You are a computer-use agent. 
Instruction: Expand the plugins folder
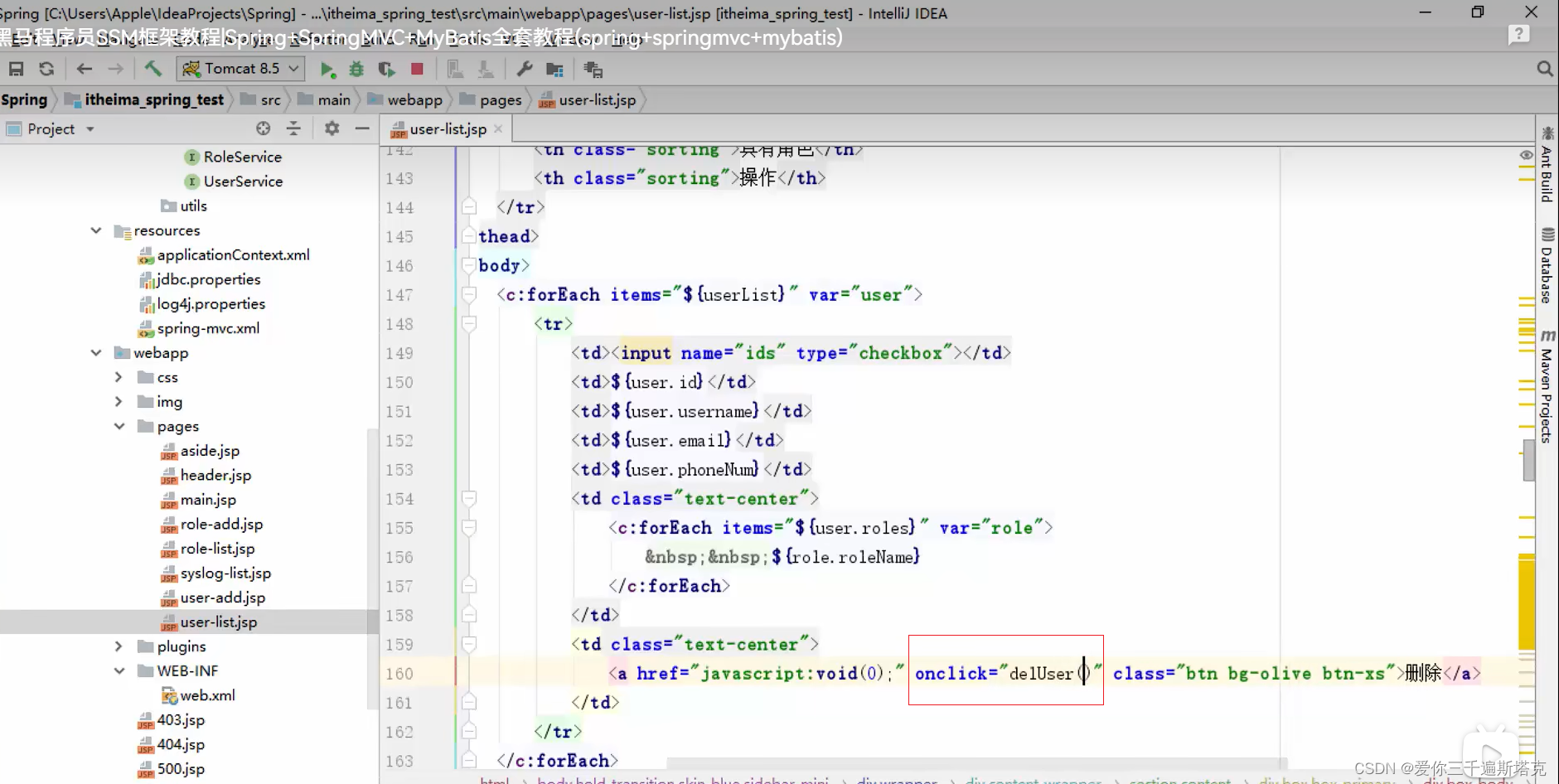(x=119, y=646)
